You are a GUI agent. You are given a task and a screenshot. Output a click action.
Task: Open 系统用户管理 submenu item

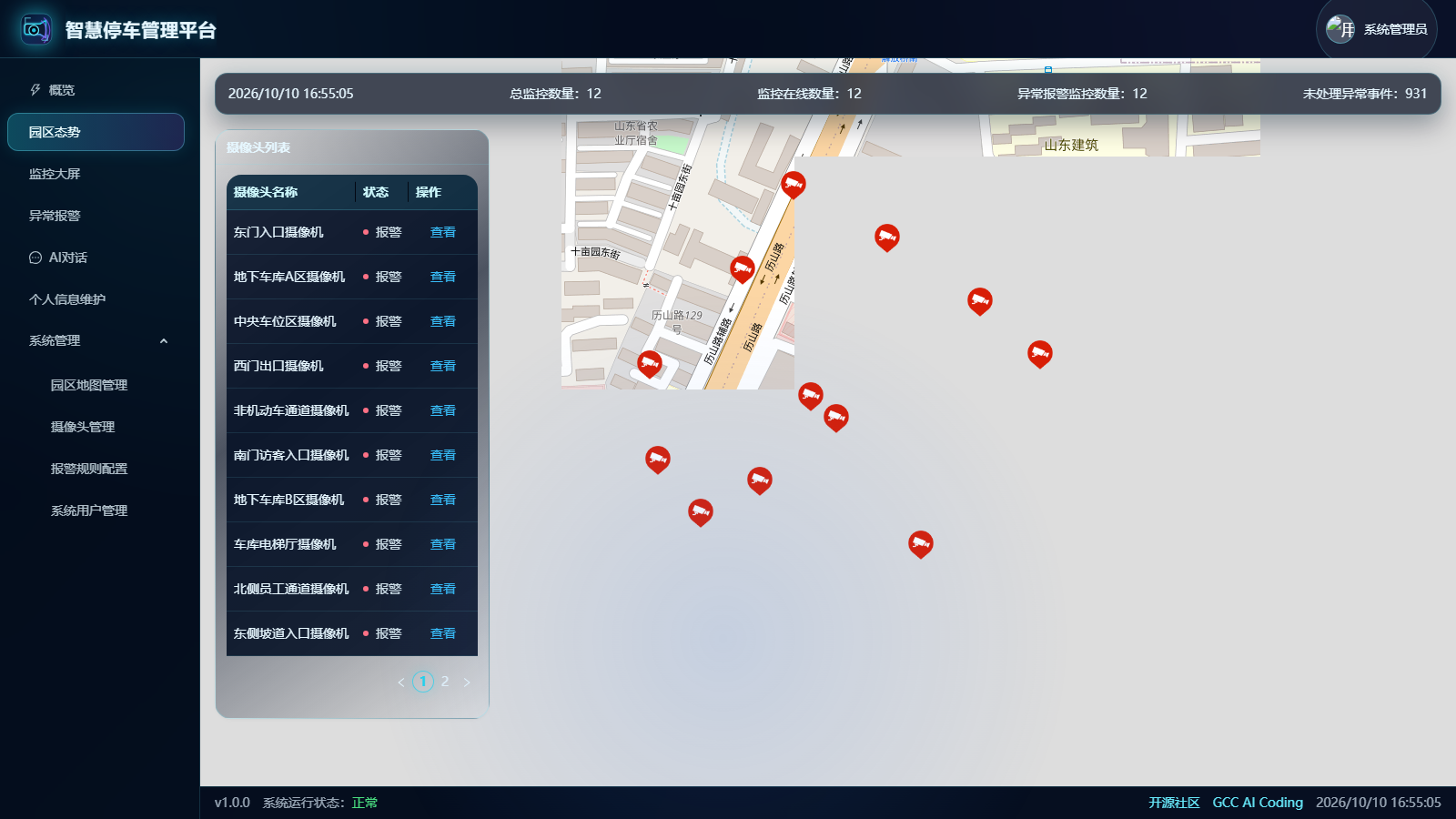pyautogui.click(x=89, y=511)
